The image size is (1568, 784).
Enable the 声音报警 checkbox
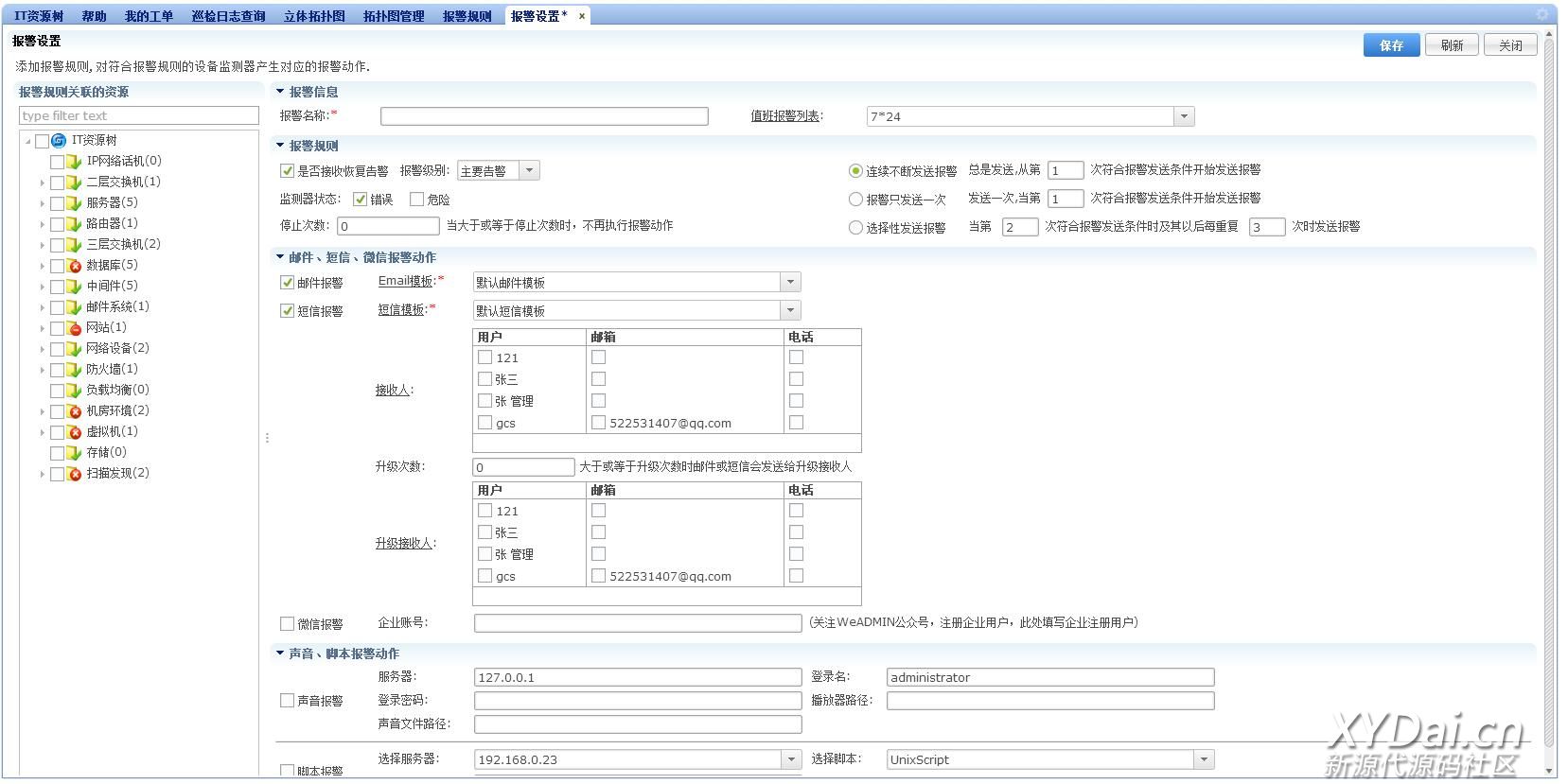287,701
